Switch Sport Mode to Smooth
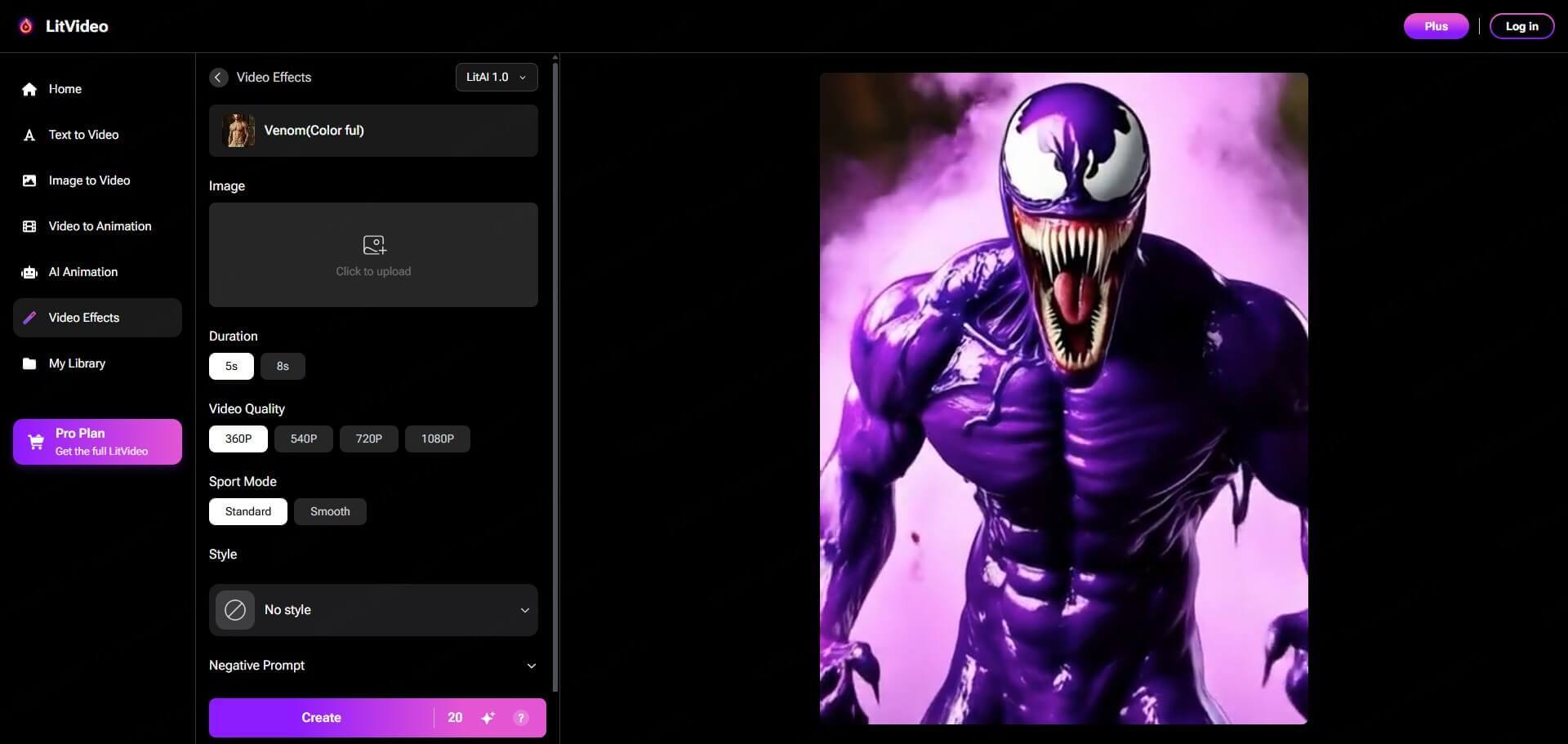This screenshot has height=744, width=1568. coord(329,511)
